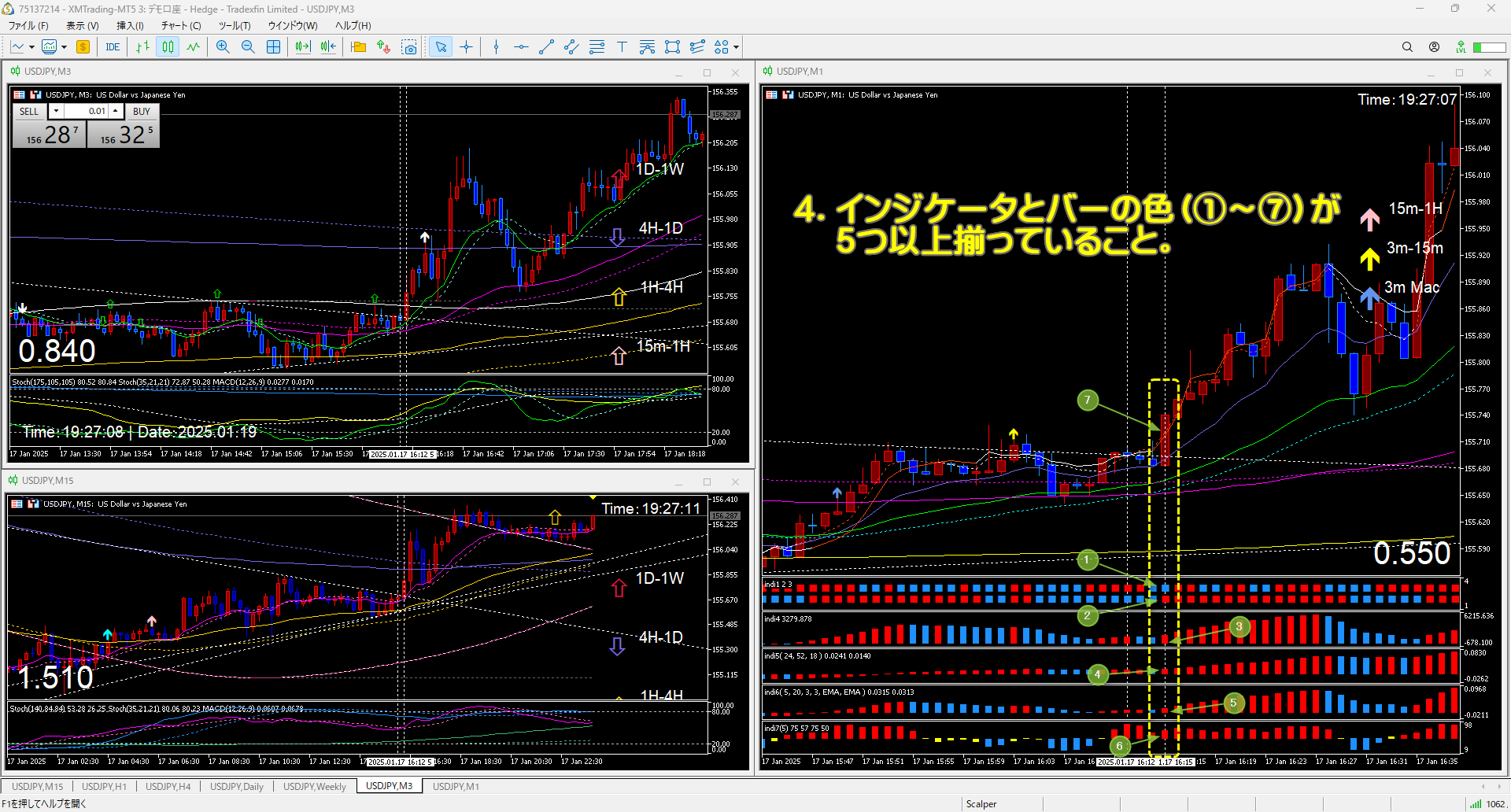
Task: Click the BUY button
Action: click(142, 111)
